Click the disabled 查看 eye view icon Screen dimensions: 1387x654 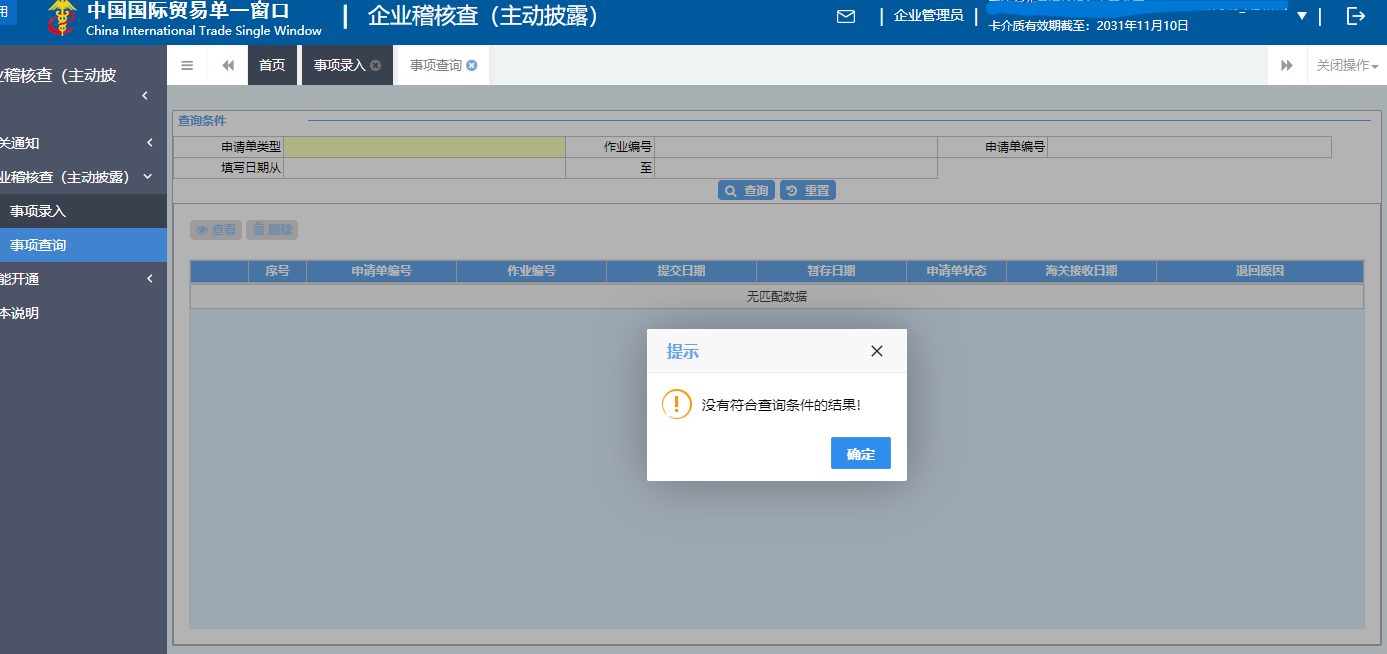[x=215, y=229]
